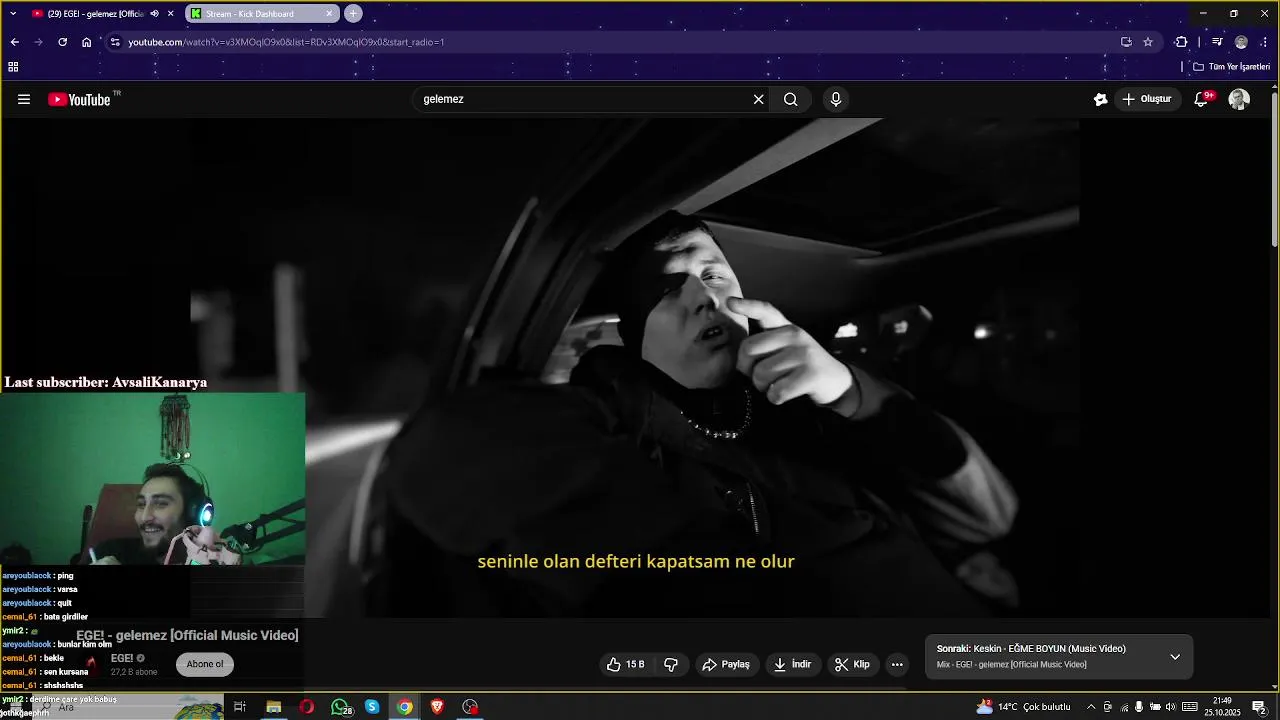
Task: Close the YouTube browser tab
Action: [x=170, y=14]
